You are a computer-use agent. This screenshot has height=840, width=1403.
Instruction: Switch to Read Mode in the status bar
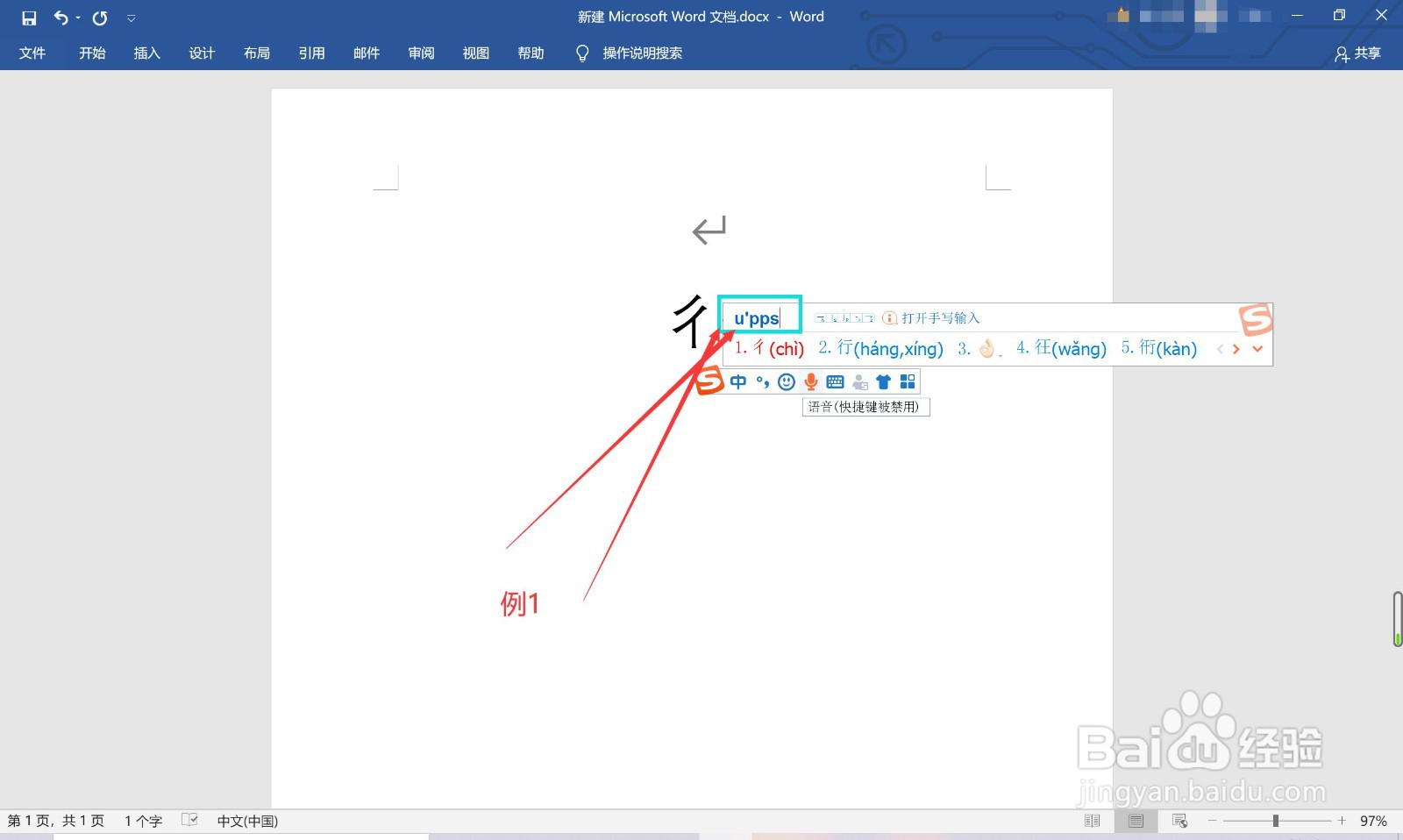1093,821
